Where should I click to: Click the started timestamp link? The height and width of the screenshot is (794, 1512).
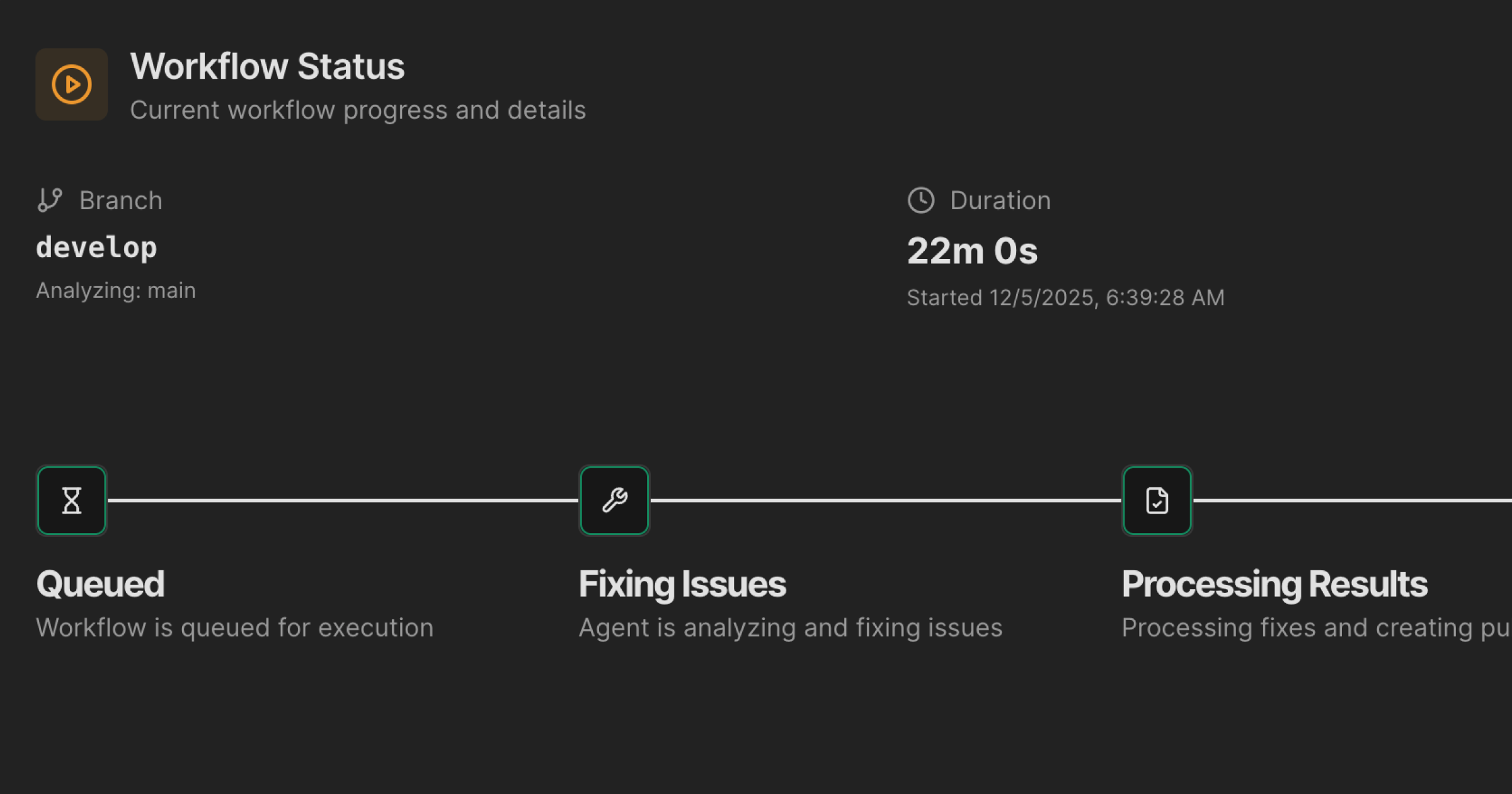click(x=1065, y=296)
